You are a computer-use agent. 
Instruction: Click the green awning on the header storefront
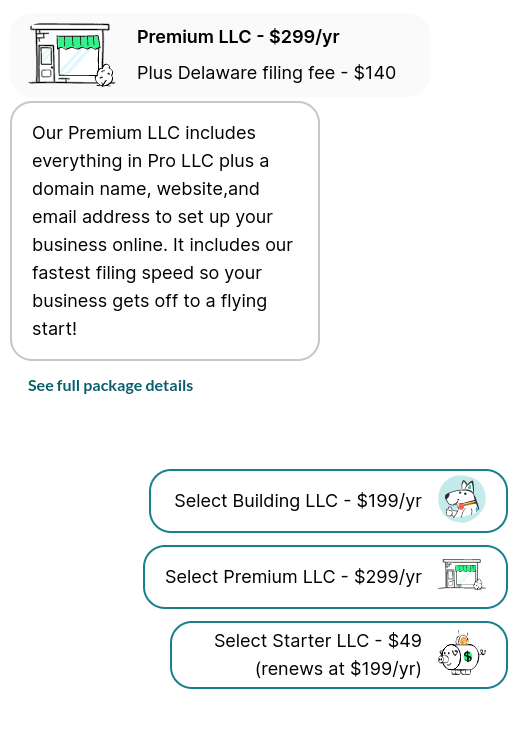click(x=79, y=42)
